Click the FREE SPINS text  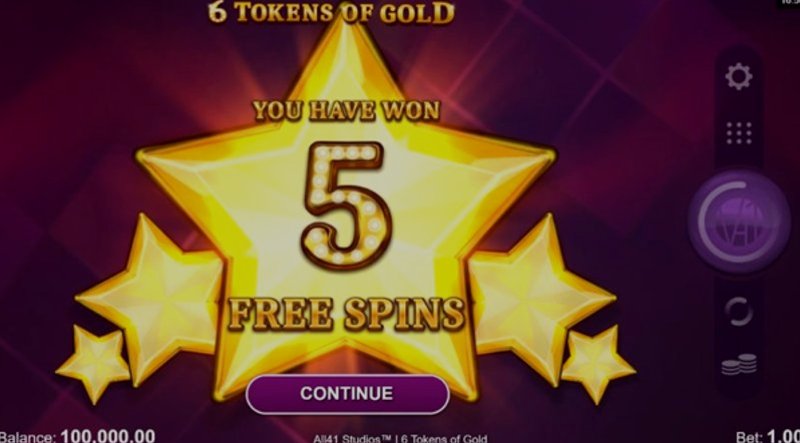(x=346, y=312)
